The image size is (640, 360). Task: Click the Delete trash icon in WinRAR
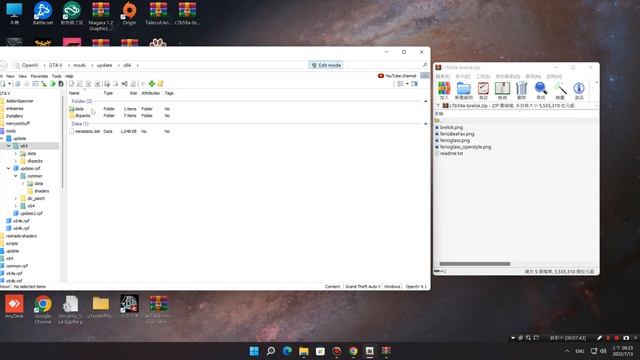[521, 91]
